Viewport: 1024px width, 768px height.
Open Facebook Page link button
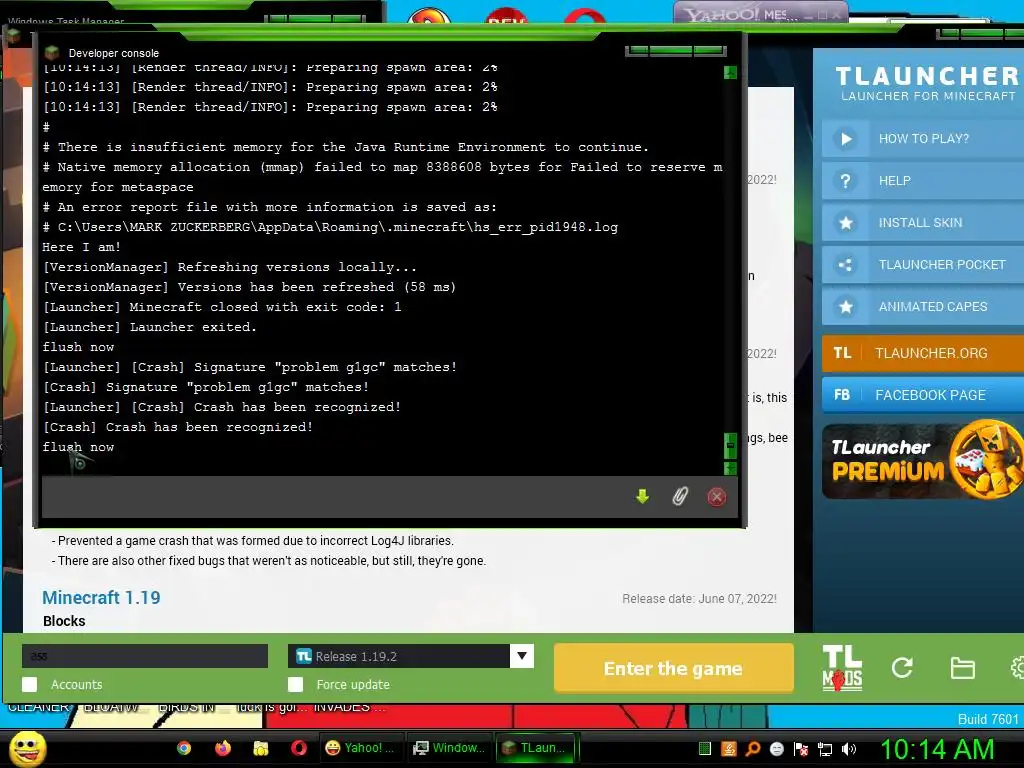(923, 395)
